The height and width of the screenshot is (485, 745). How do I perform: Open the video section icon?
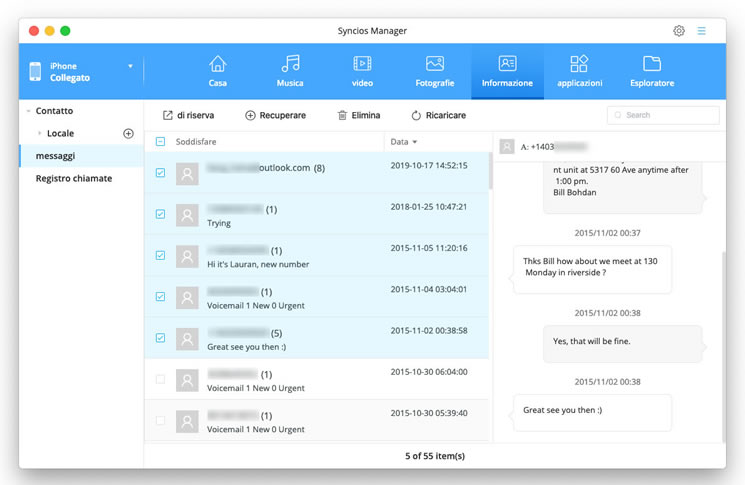(362, 64)
